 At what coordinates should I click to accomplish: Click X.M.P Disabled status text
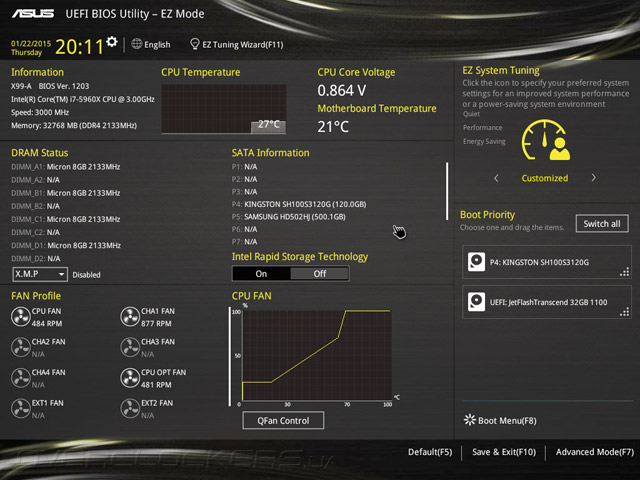pos(86,275)
